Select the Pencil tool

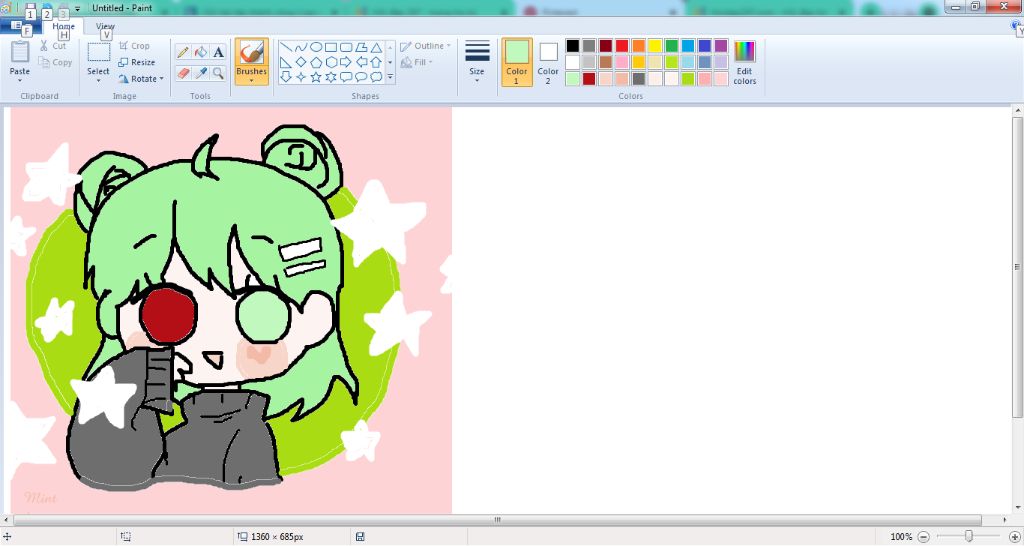183,52
